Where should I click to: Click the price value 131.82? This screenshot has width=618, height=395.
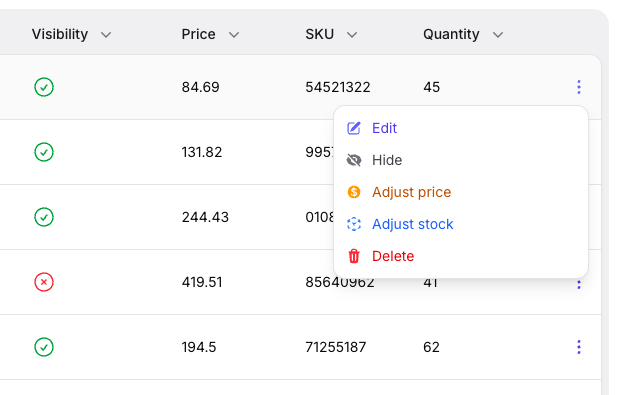click(202, 152)
